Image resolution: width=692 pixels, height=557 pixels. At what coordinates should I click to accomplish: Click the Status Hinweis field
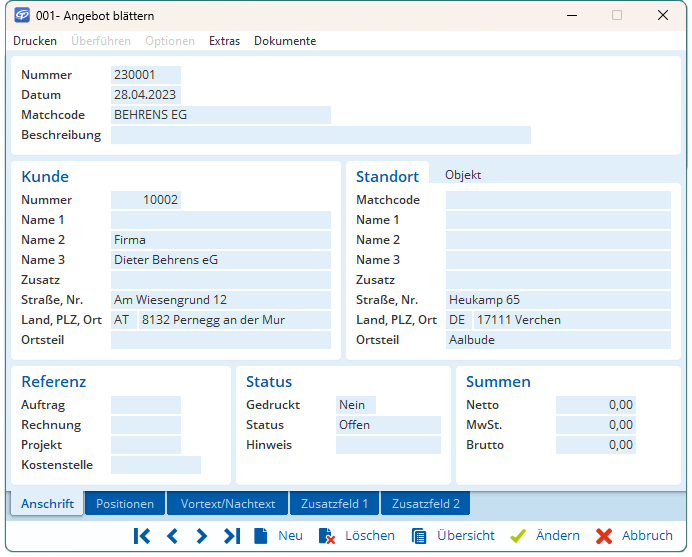point(388,445)
